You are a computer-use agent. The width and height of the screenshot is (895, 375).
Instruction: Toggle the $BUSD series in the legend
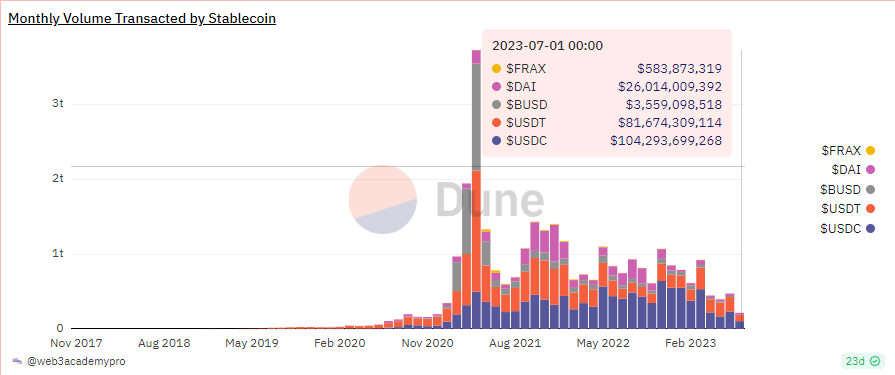[x=848, y=189]
